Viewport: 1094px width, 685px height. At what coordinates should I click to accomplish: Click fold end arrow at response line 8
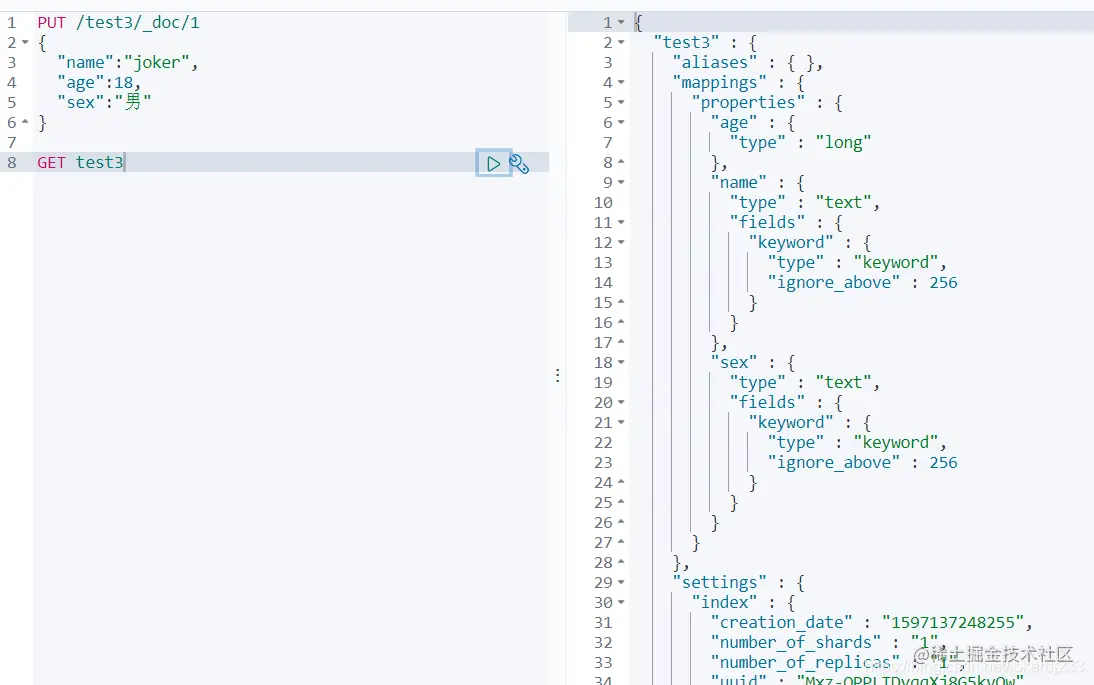point(621,163)
